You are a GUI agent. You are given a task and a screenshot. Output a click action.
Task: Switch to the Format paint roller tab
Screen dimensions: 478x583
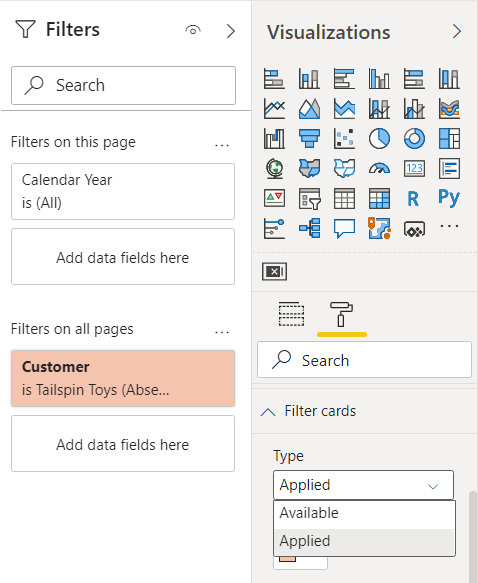click(341, 315)
